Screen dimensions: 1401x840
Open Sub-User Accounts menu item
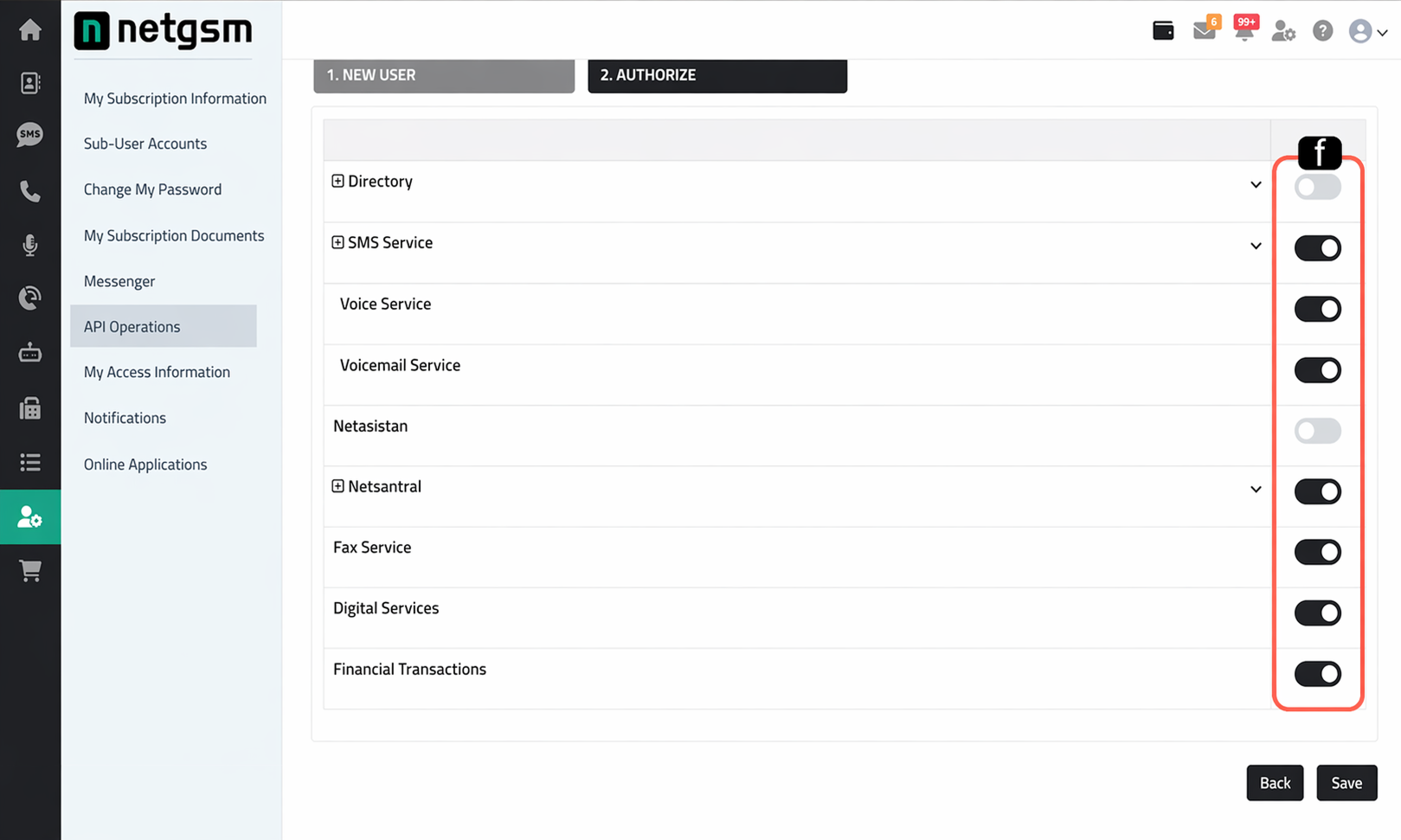coord(145,144)
